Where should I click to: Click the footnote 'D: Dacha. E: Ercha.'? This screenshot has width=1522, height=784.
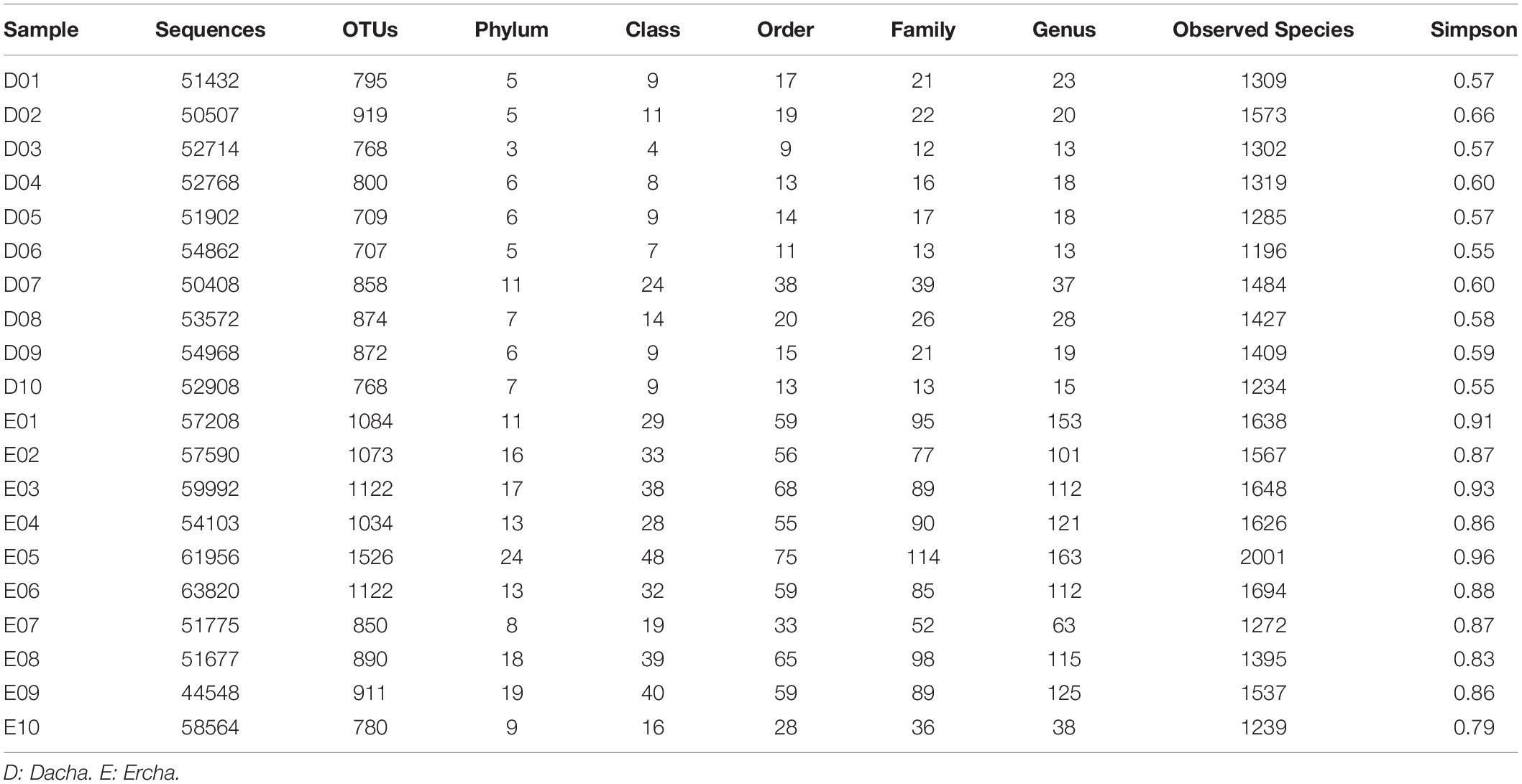pyautogui.click(x=92, y=773)
